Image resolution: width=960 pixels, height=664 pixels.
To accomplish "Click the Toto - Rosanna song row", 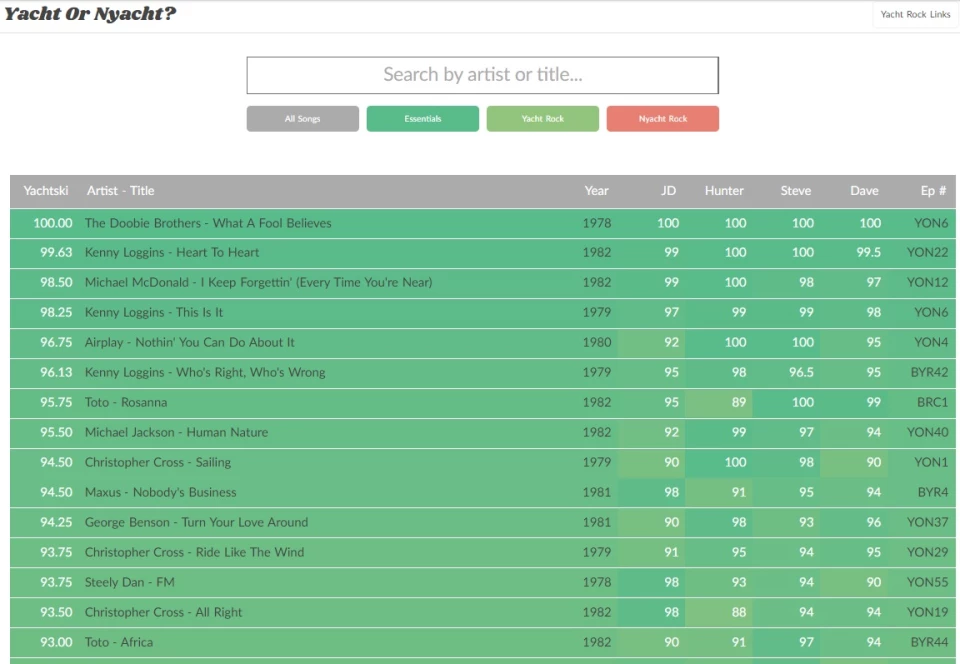I will click(126, 402).
